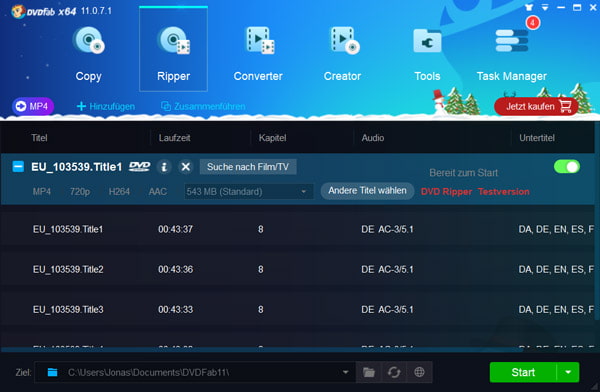Remove EU_103539.Title1 with the X icon
Image resolution: width=600 pixels, height=392 pixels.
(186, 167)
